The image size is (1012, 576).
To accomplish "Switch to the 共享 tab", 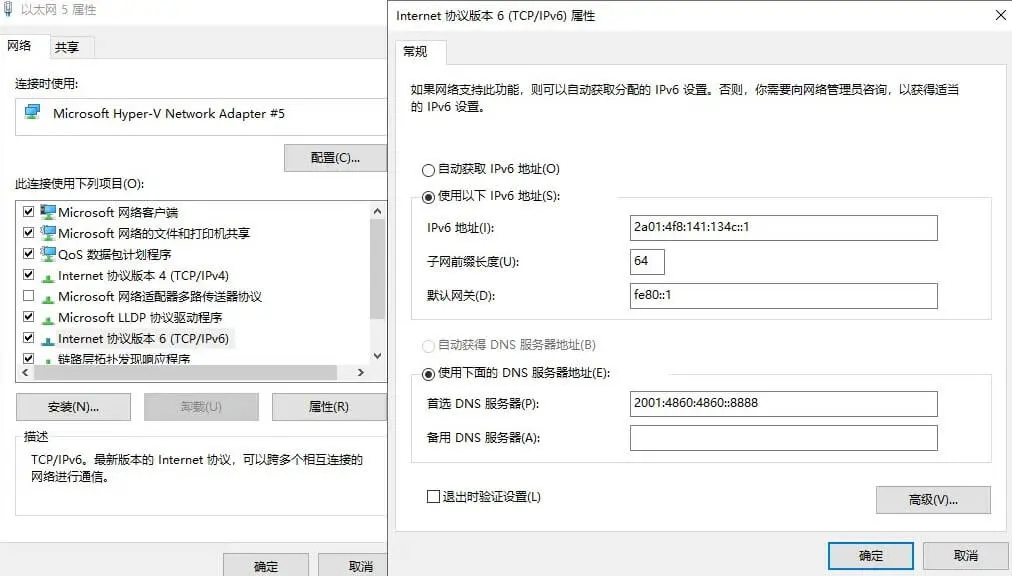I will coord(67,47).
